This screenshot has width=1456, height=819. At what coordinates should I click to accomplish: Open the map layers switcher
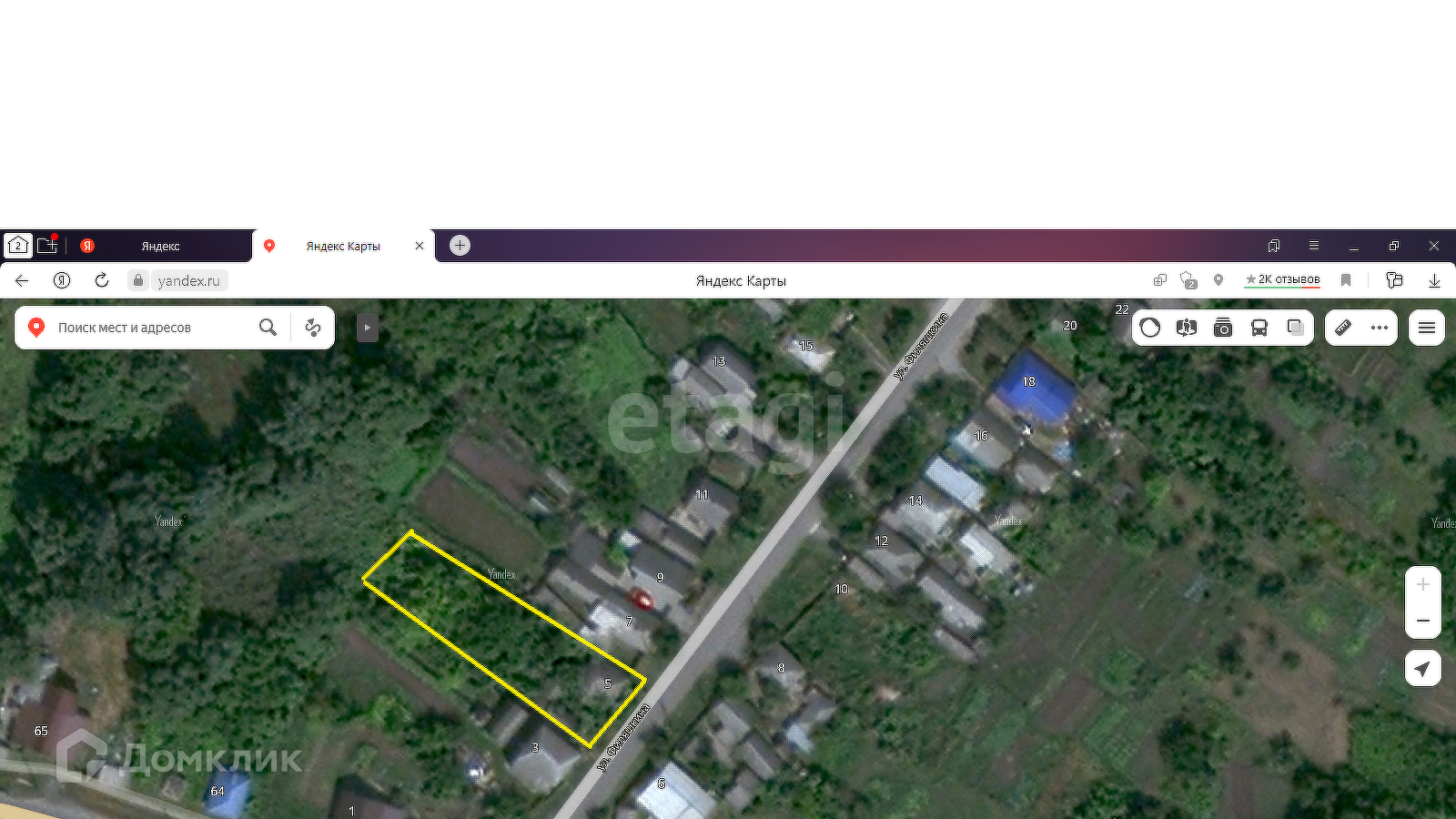pyautogui.click(x=1296, y=328)
